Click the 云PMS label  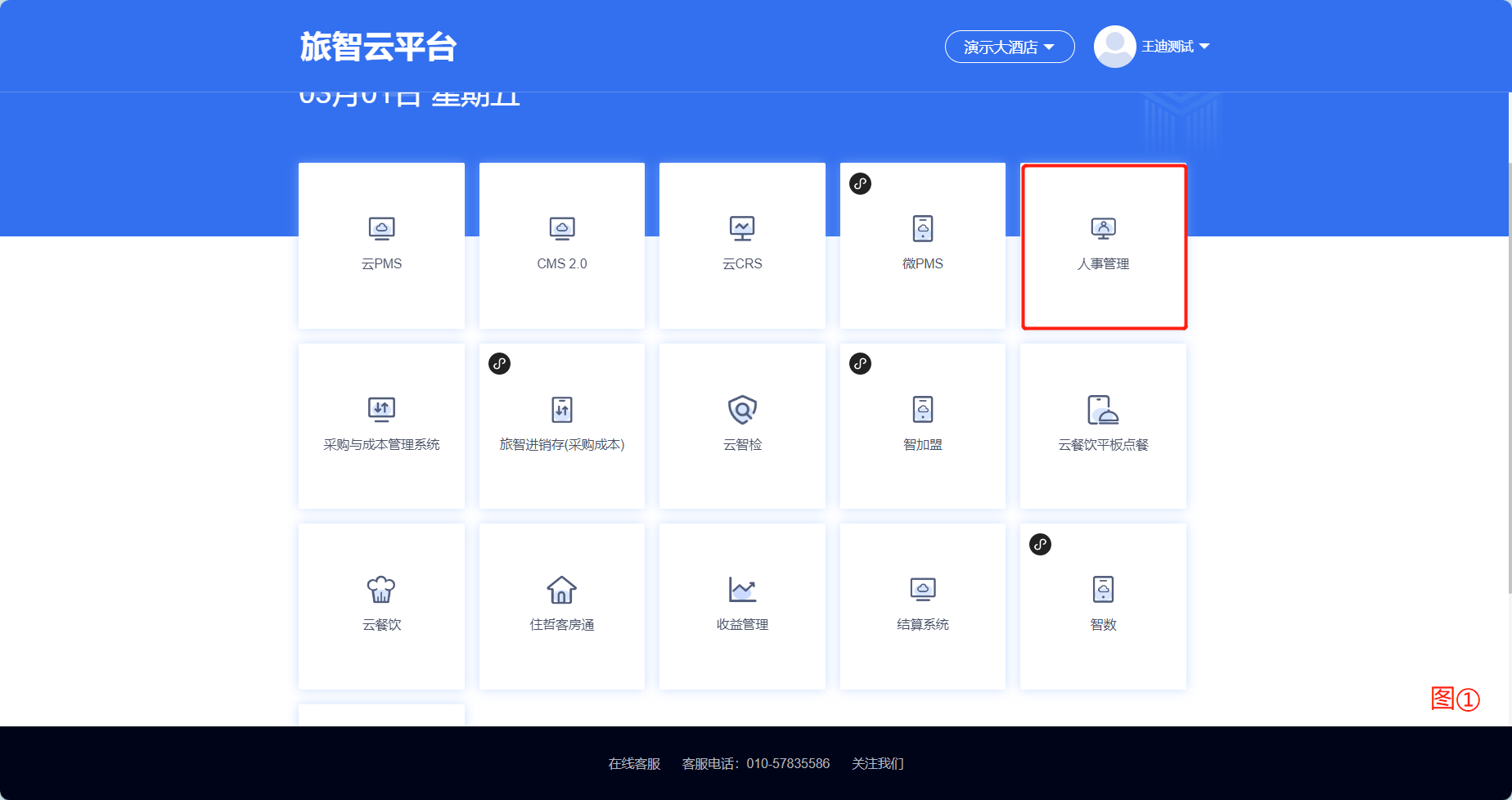click(381, 263)
